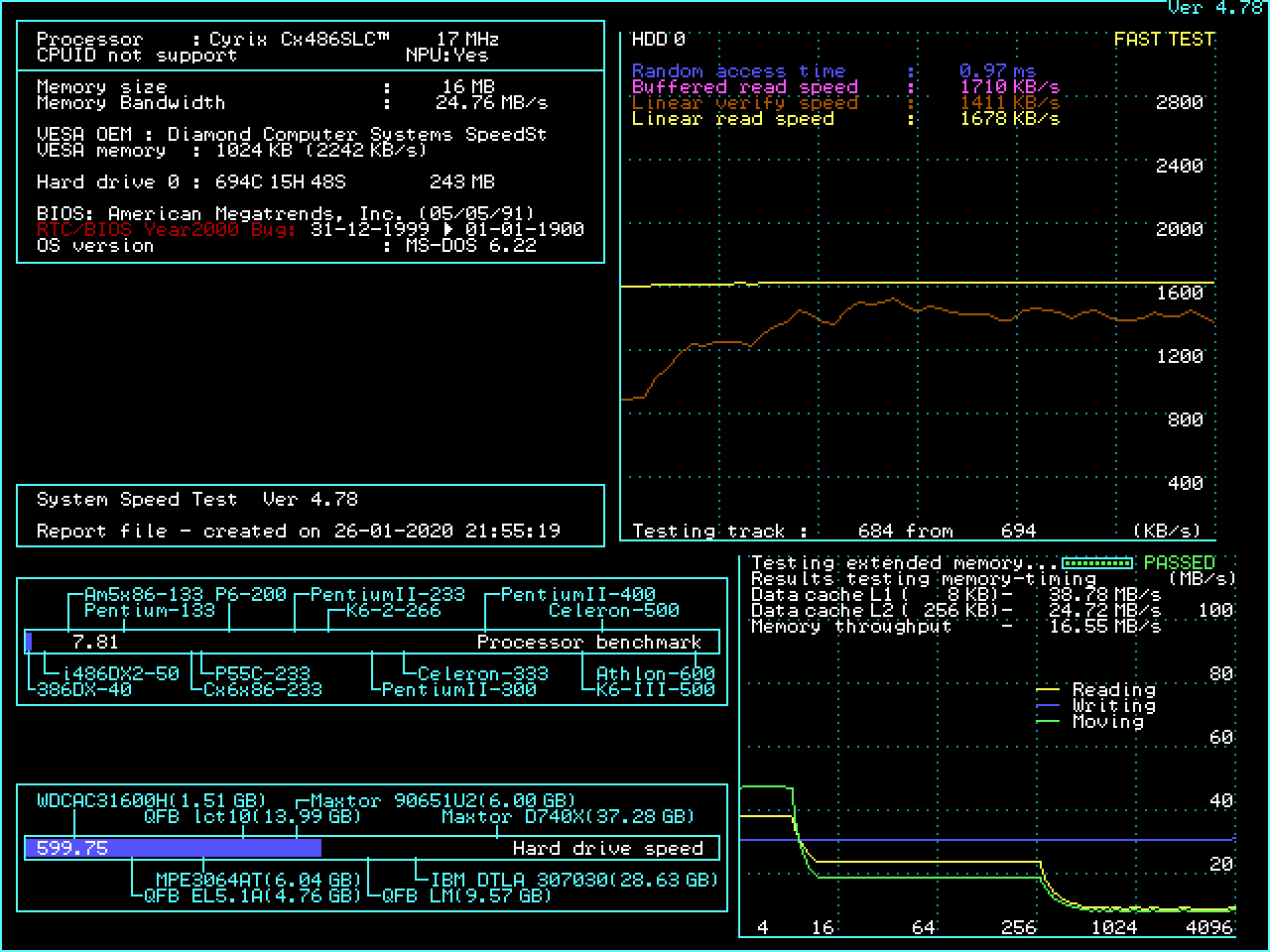Select the 'K6-2-266' benchmark reference
The width and height of the screenshot is (1270, 952).
click(x=394, y=611)
